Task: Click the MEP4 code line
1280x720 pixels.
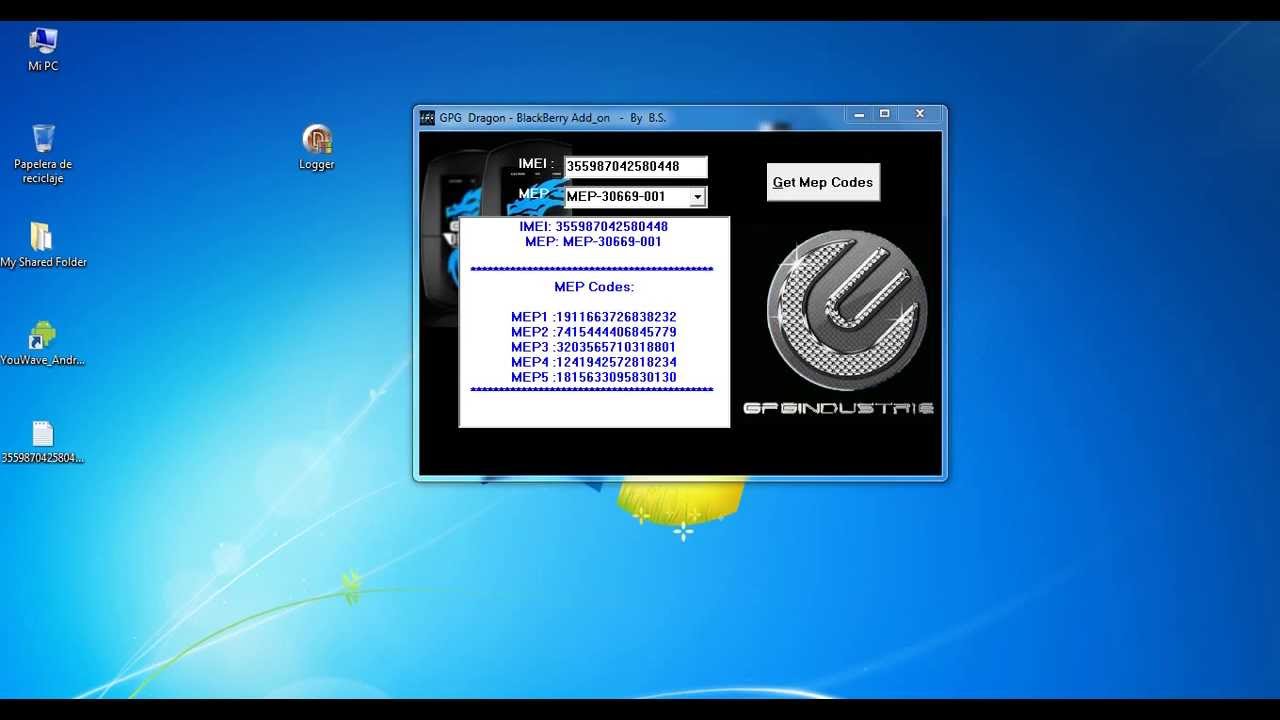Action: pos(594,362)
